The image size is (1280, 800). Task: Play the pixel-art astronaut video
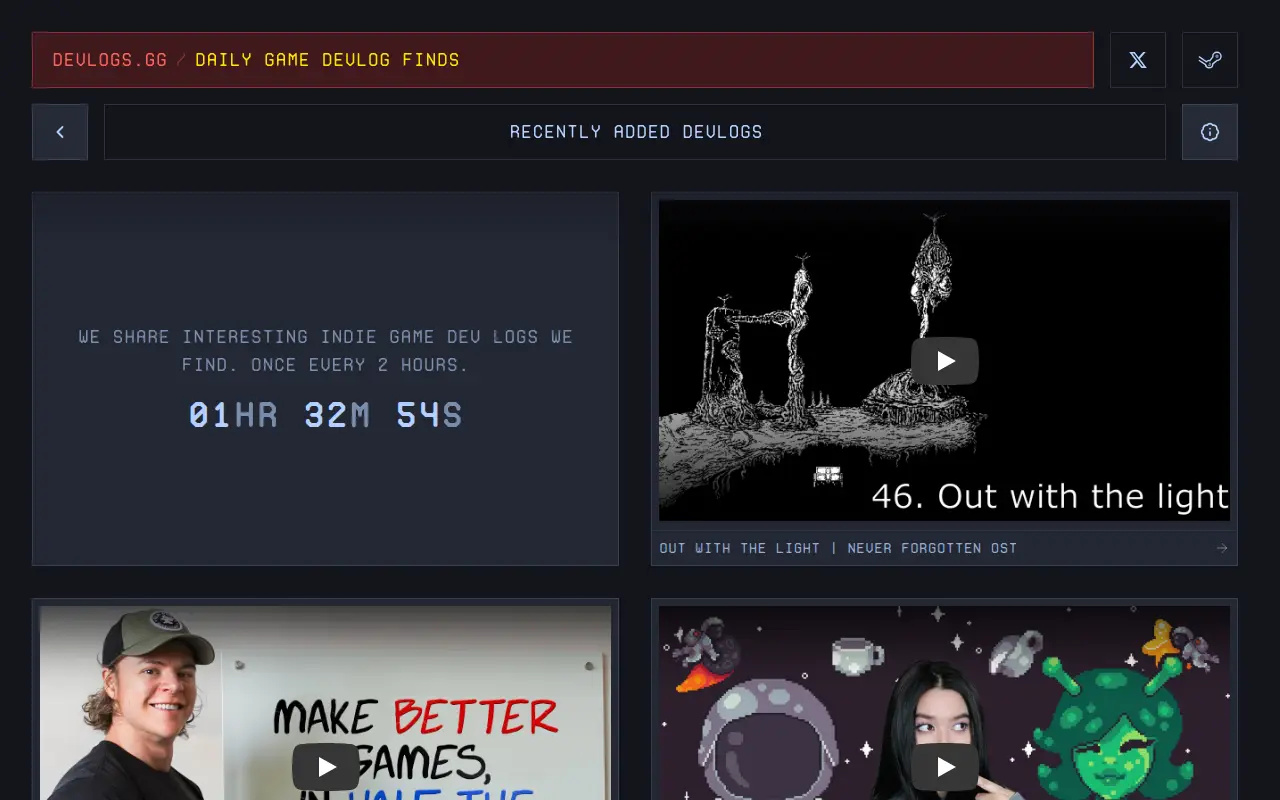[945, 767]
